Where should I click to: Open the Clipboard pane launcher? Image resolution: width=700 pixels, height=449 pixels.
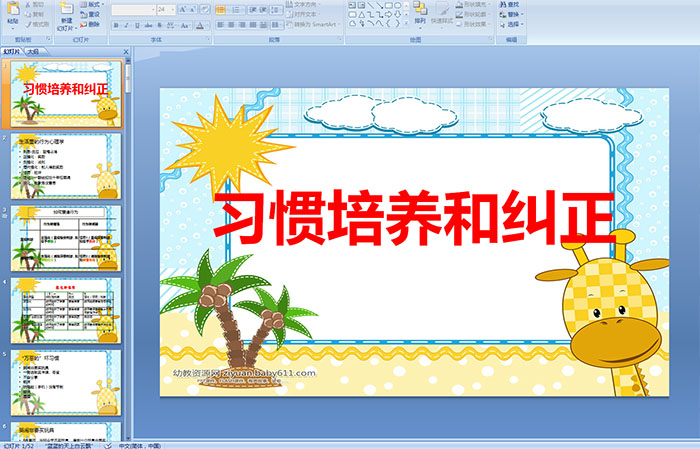[x=49, y=39]
